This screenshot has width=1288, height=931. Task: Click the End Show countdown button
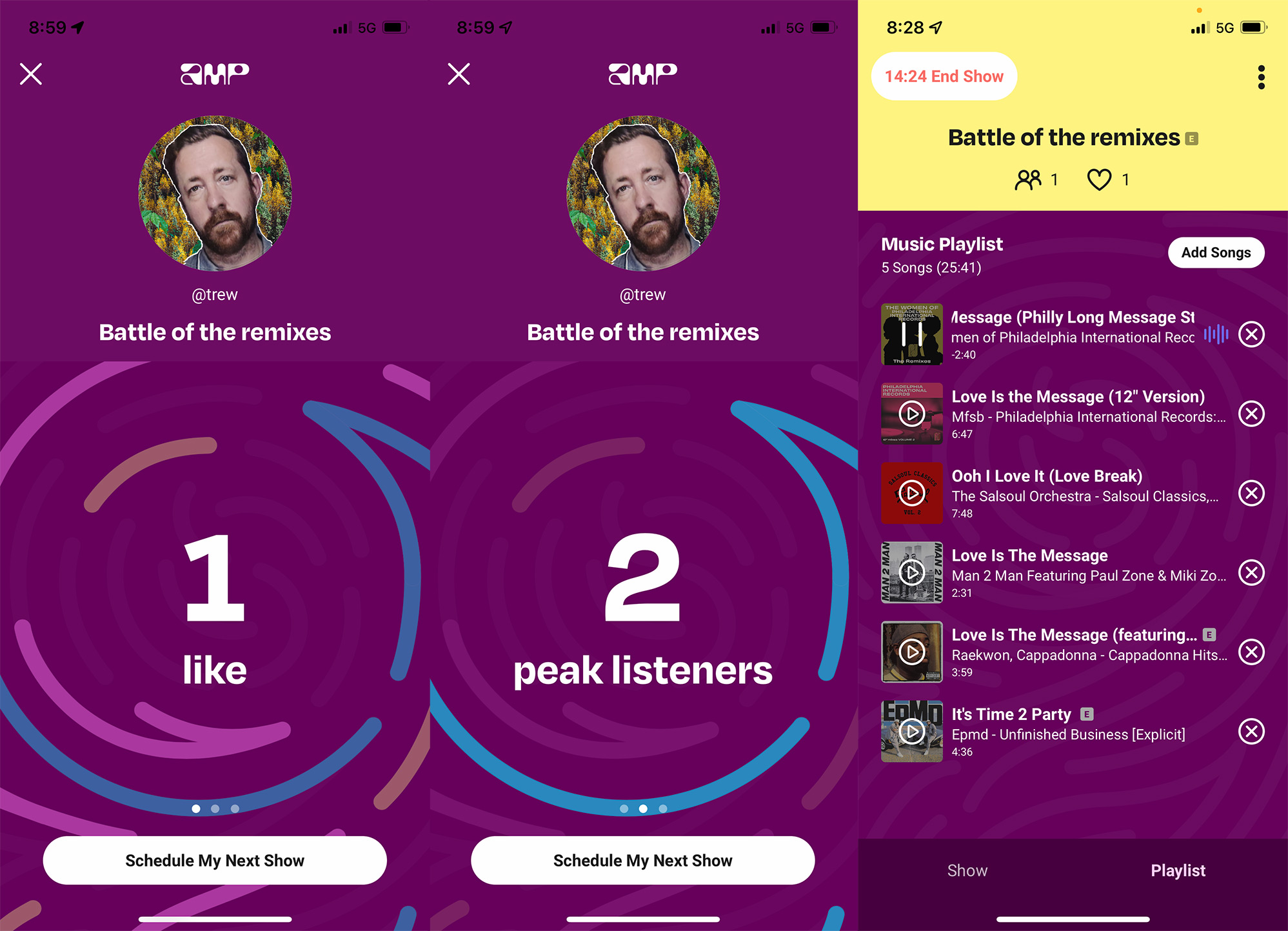[944, 74]
